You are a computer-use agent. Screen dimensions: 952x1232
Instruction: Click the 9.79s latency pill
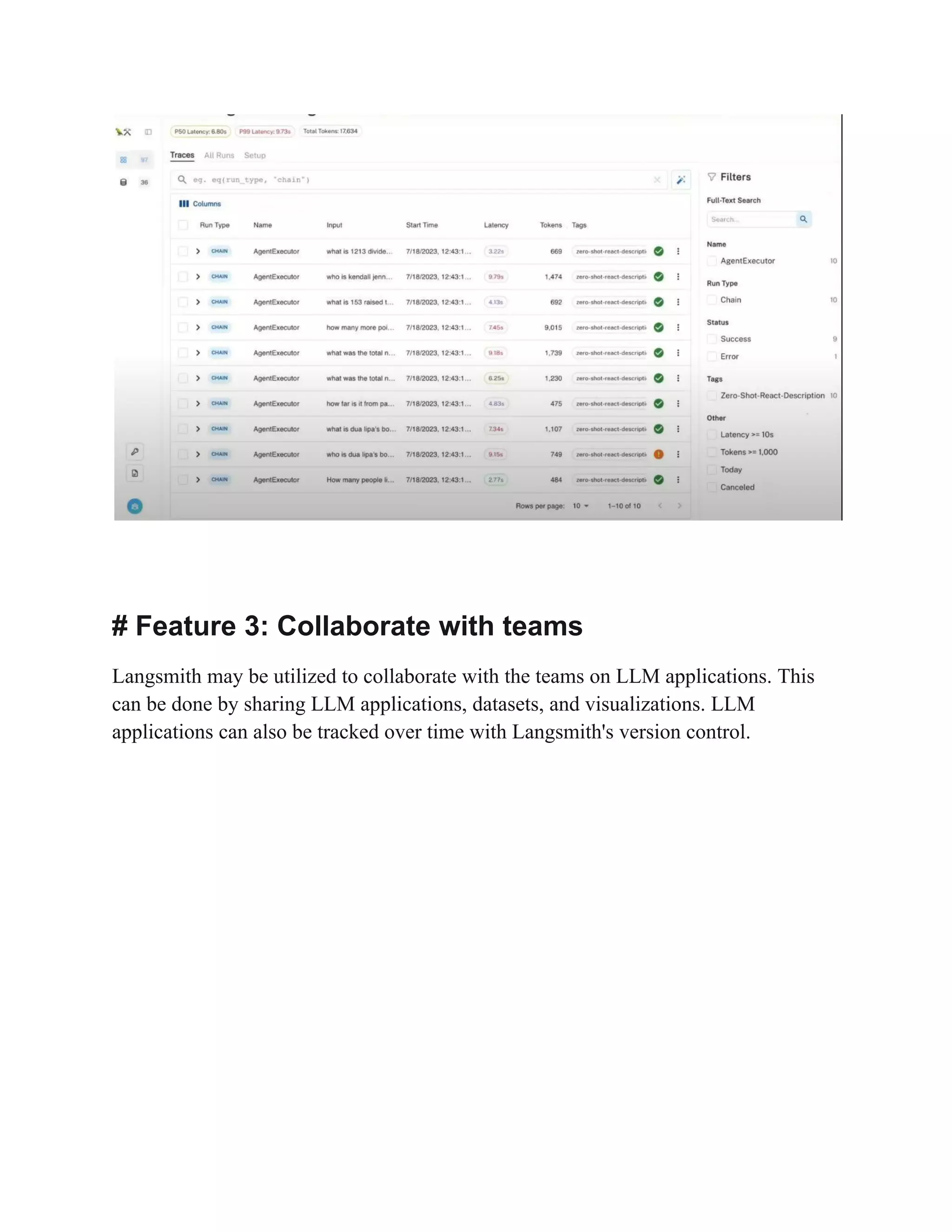coord(496,277)
